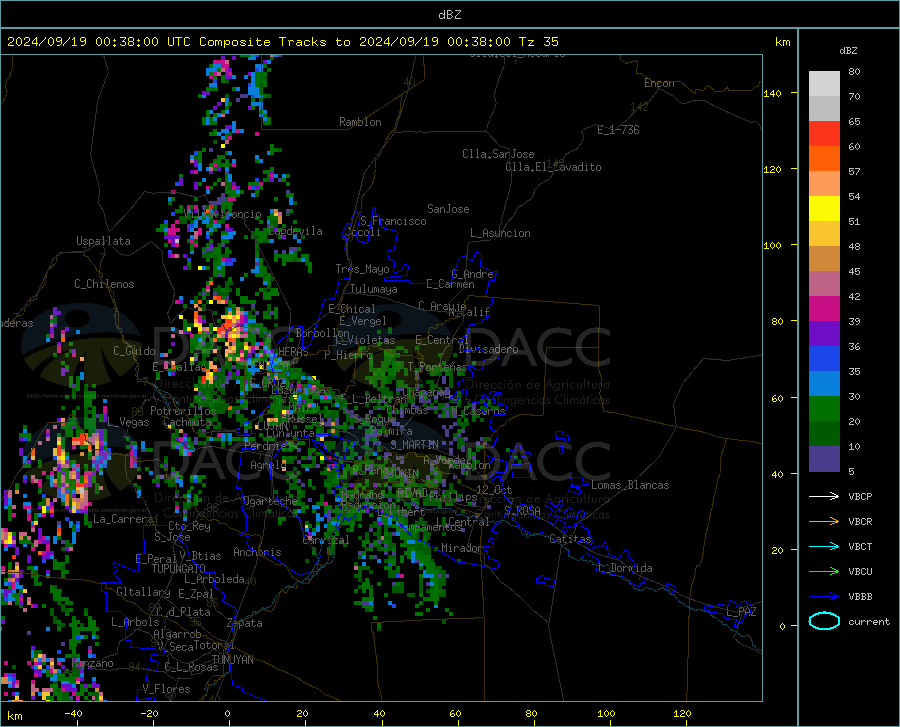Image resolution: width=900 pixels, height=727 pixels.
Task: Pick the blue 35 dBZ swatch
Action: pos(824,359)
